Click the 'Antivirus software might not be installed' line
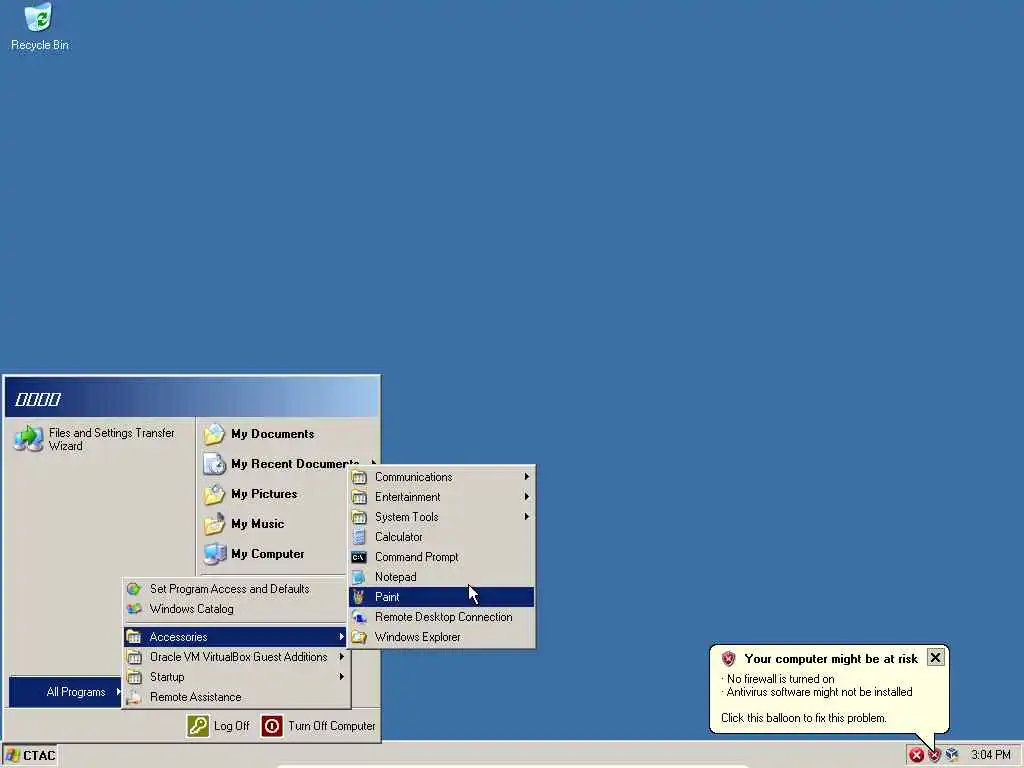Screen dimensions: 1024x768 point(819,692)
